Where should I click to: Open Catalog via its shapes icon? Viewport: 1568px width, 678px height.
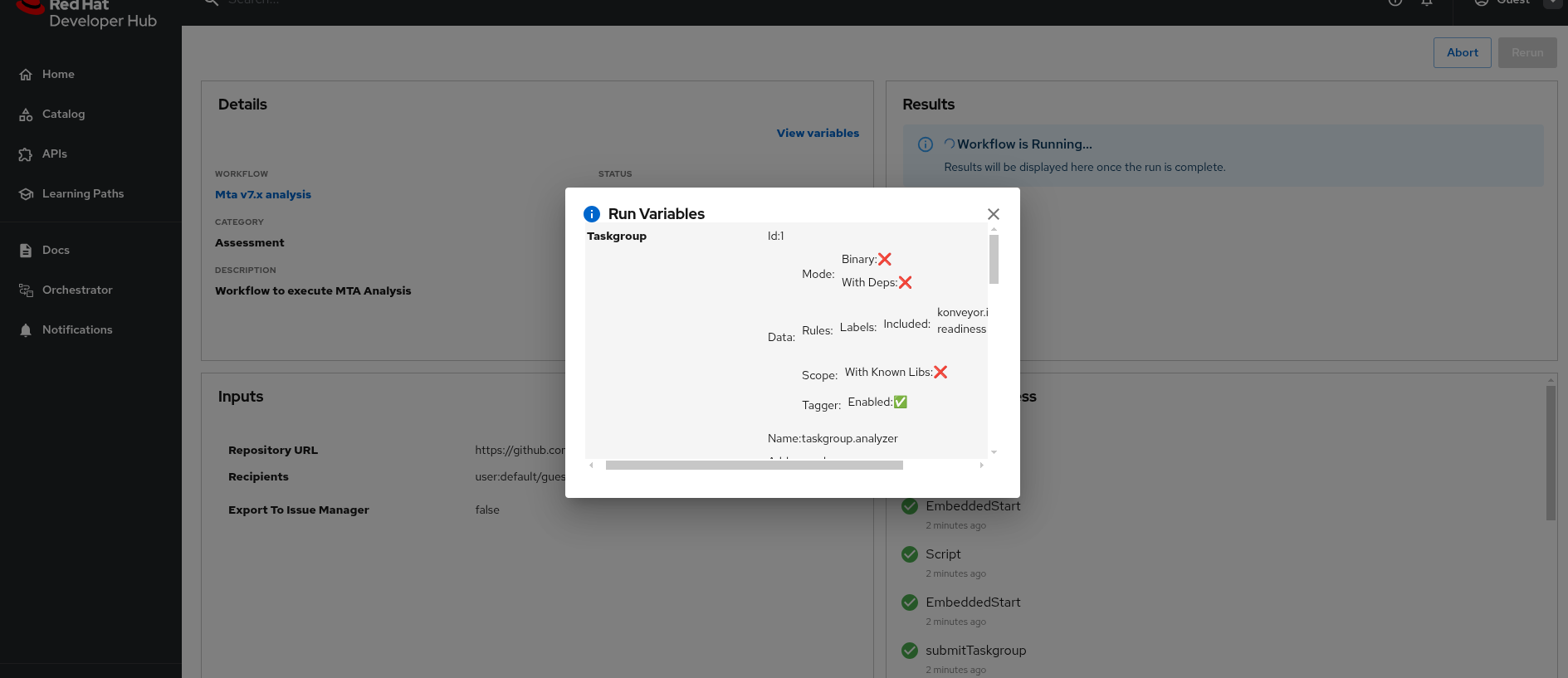(x=26, y=115)
